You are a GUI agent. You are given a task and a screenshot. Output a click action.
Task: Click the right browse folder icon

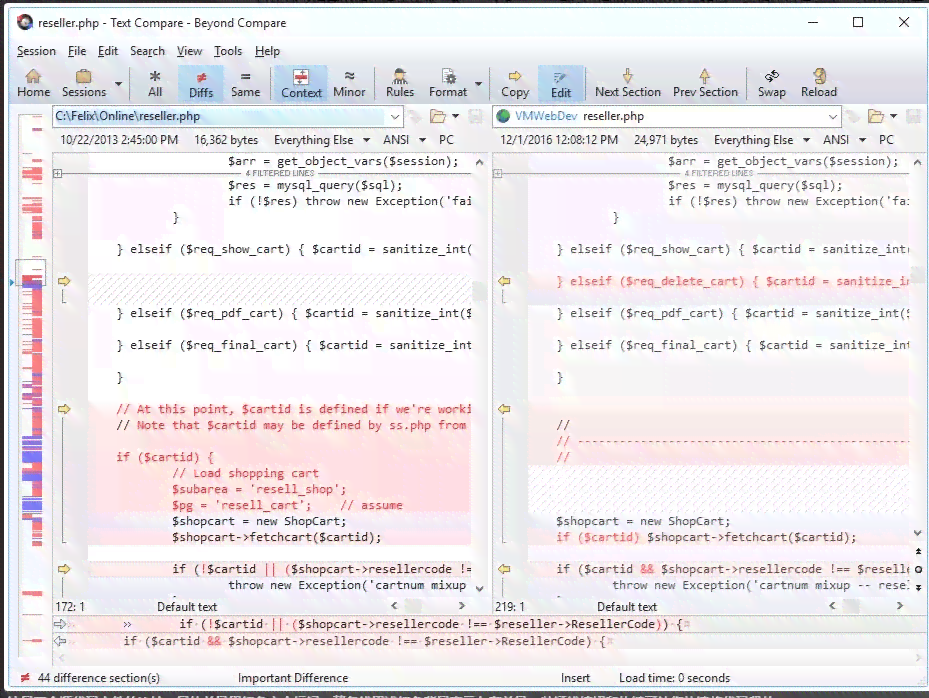(x=876, y=116)
